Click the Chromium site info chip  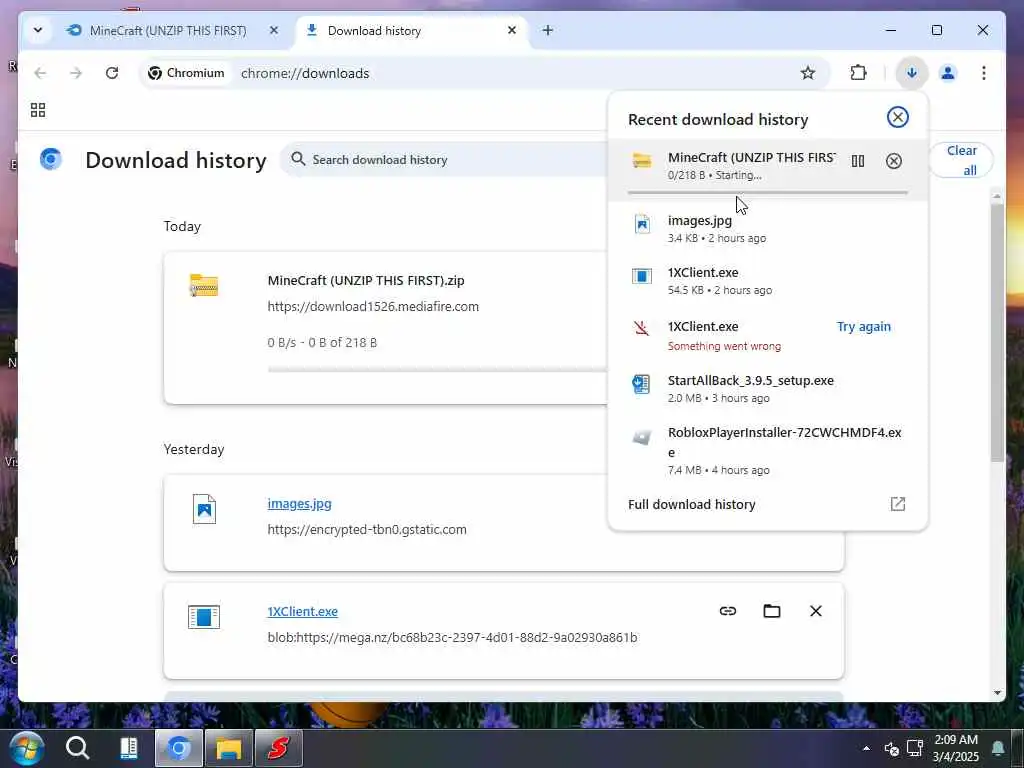pyautogui.click(x=186, y=73)
